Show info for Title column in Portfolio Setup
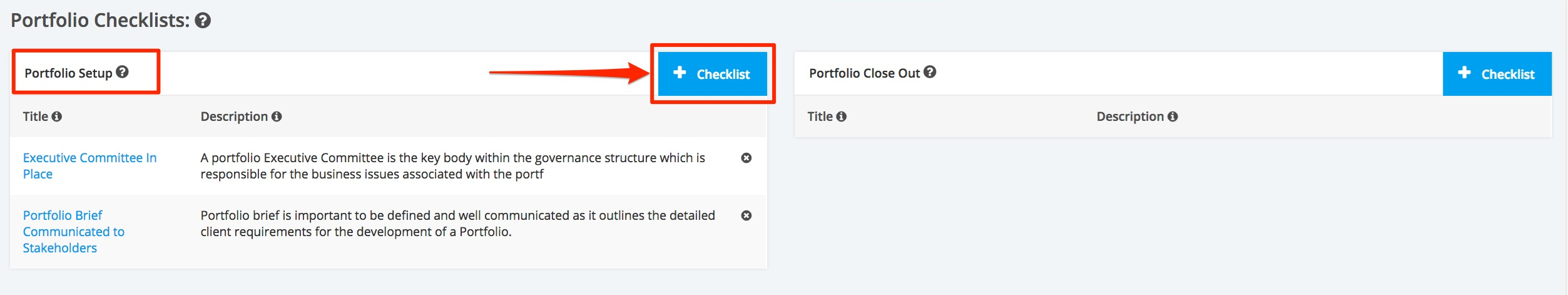This screenshot has width=1568, height=295. pyautogui.click(x=57, y=116)
